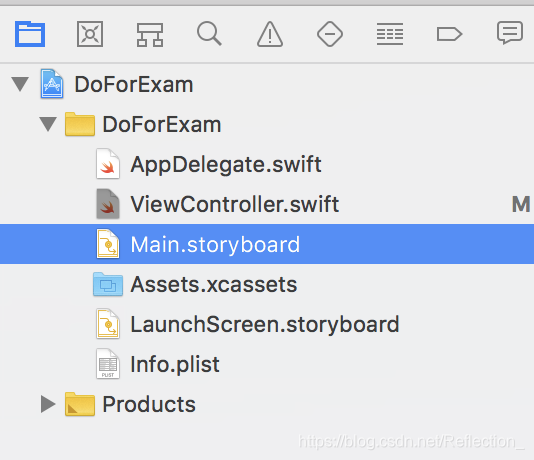This screenshot has width=534, height=460.
Task: Collapse the DoForExam project root triangle
Action: point(20,84)
